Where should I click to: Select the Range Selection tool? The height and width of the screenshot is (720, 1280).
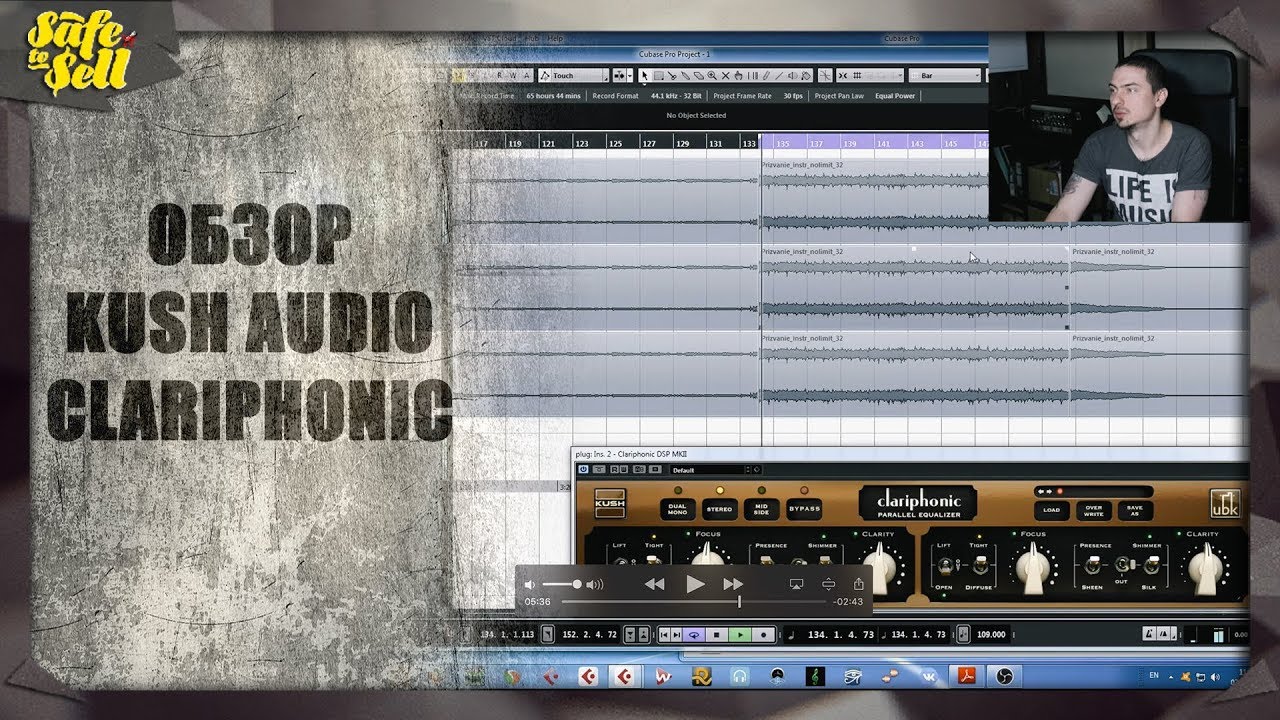(659, 75)
